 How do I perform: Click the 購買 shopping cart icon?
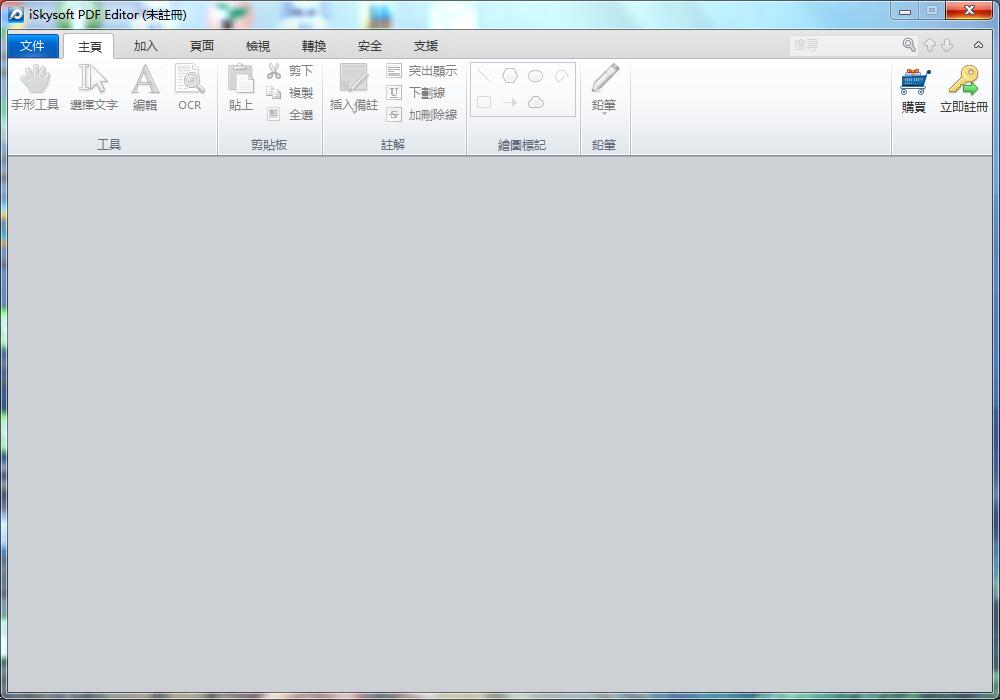point(914,82)
